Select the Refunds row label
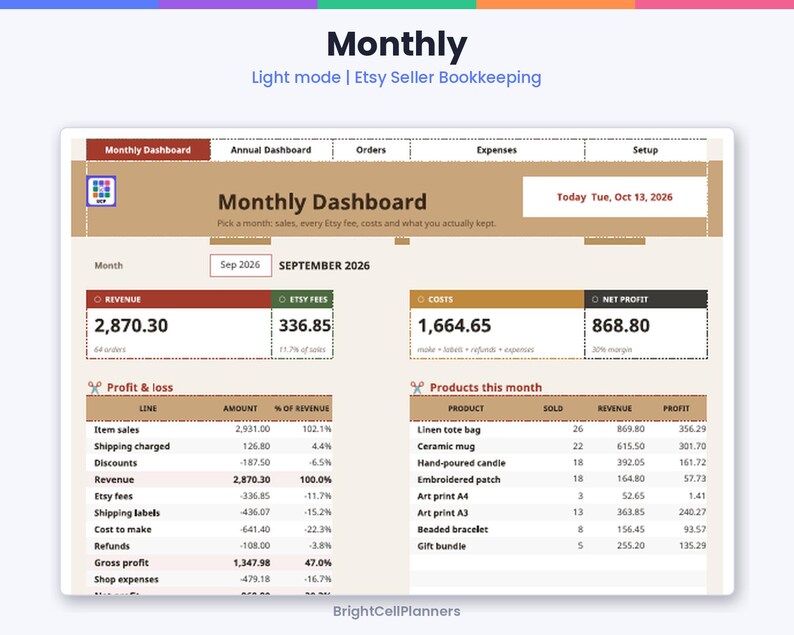 [112, 546]
